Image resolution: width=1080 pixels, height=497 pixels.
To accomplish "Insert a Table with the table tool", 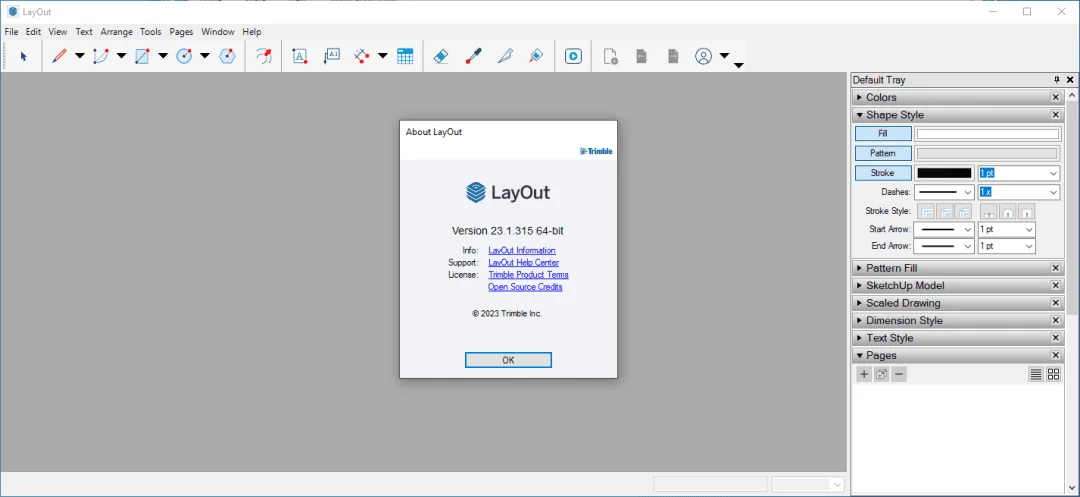I will click(405, 56).
